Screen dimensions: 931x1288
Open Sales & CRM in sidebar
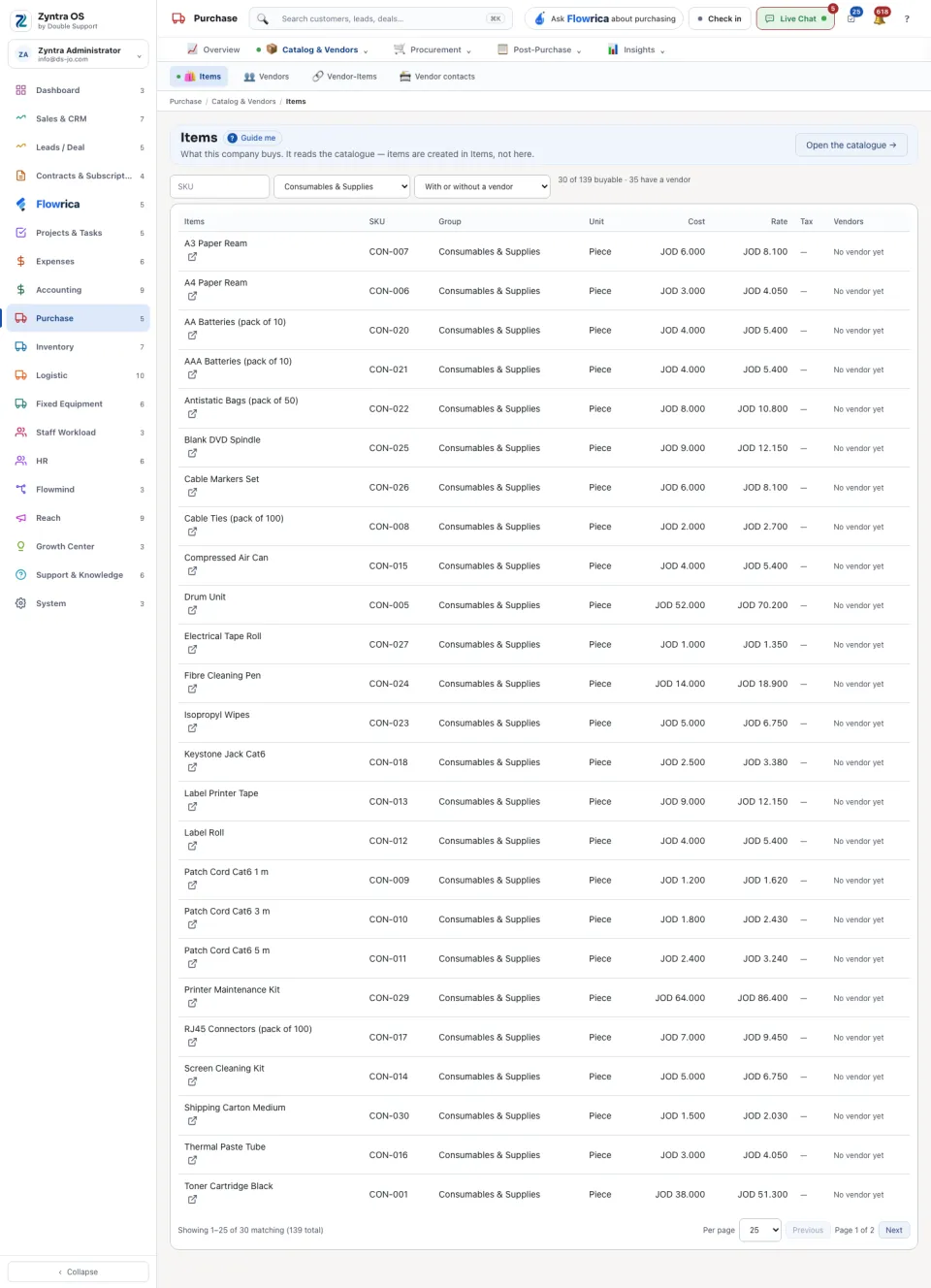[78, 118]
